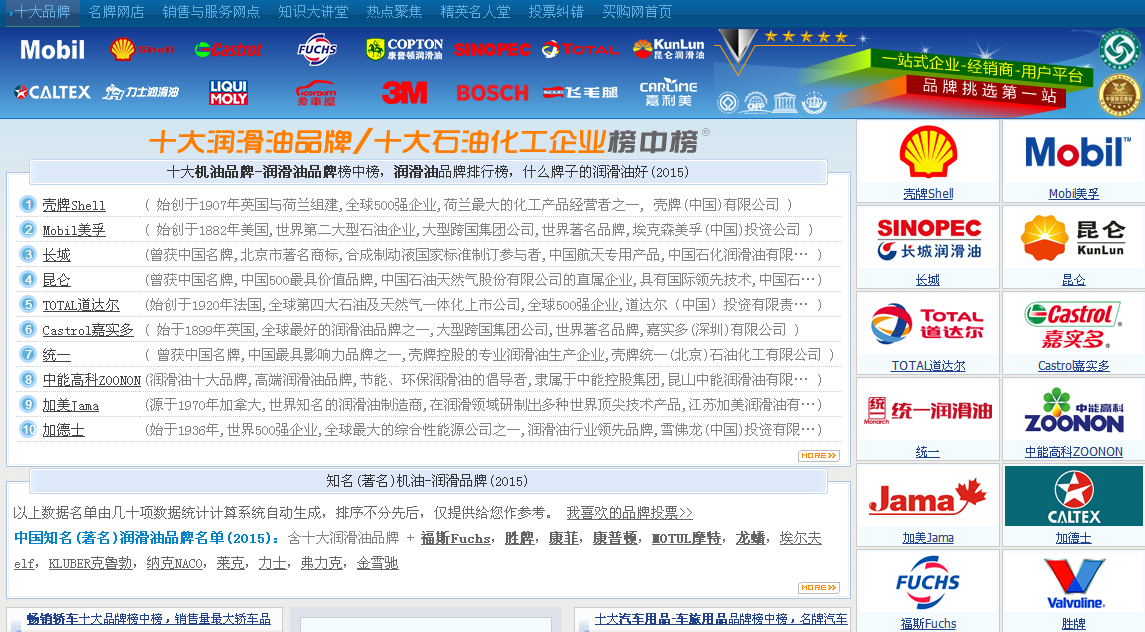
Task: Click the TOTAL logo in the banner
Action: point(580,50)
